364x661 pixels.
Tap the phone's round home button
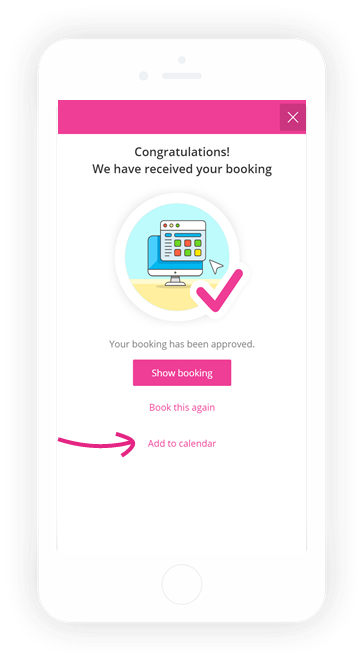(182, 584)
